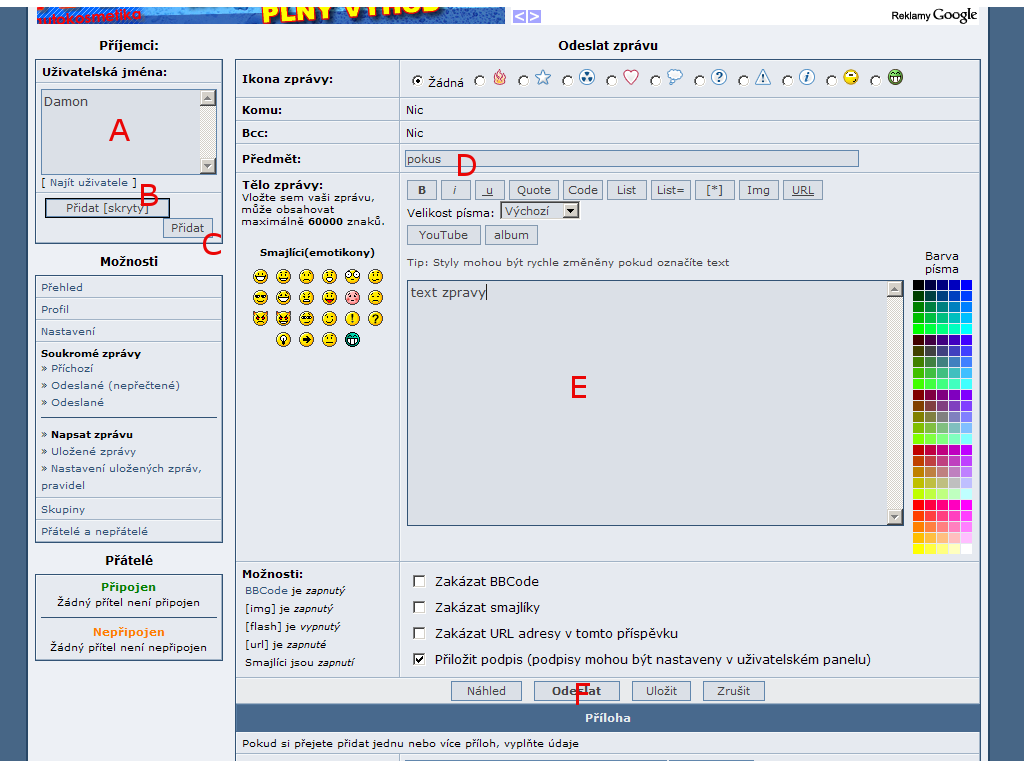Open Odeslané sent messages folder
Image resolution: width=1024 pixels, height=768 pixels.
pyautogui.click(x=77, y=402)
